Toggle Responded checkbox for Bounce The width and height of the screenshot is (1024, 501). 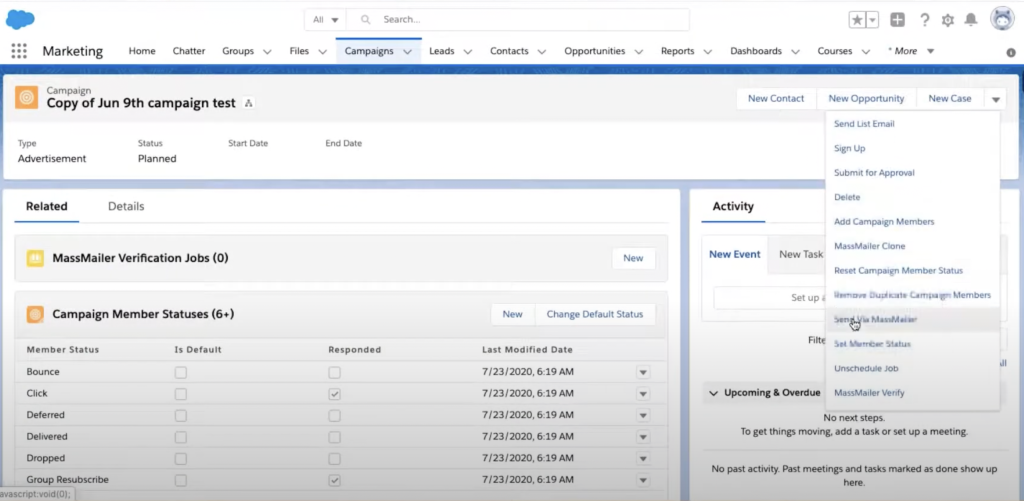click(334, 372)
